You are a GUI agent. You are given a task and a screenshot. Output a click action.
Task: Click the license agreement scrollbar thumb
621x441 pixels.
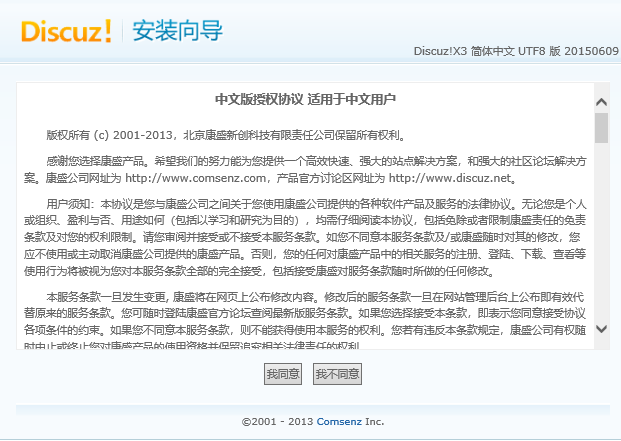pyautogui.click(x=602, y=128)
